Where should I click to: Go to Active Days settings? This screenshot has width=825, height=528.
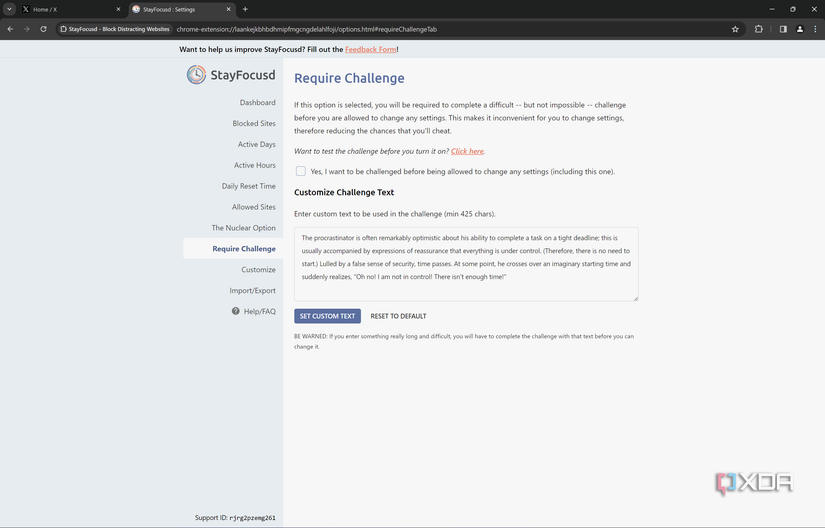point(256,144)
